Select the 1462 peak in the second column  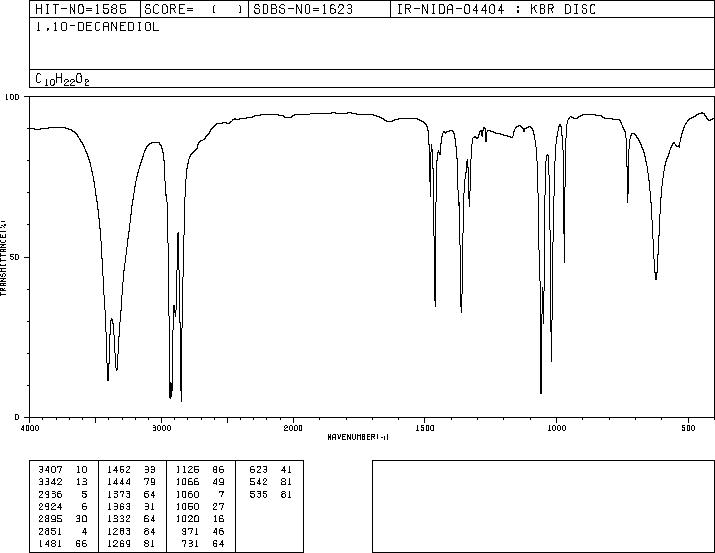pos(119,470)
